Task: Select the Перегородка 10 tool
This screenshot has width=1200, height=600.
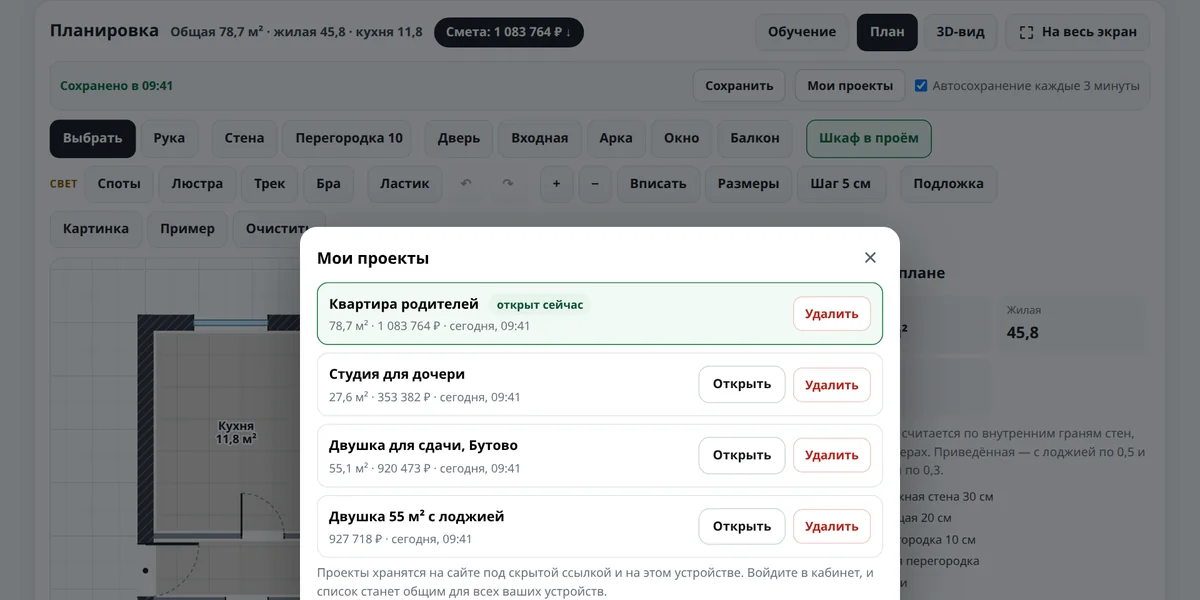Action: click(349, 139)
